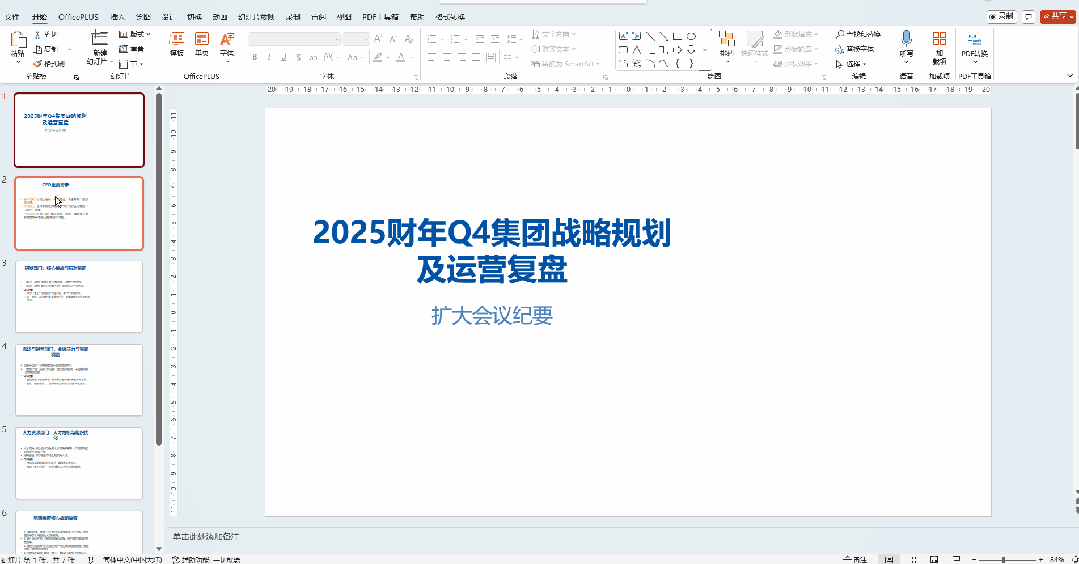Click Replace fonts icon
Viewport: 1079px width, 564px height.
point(840,50)
